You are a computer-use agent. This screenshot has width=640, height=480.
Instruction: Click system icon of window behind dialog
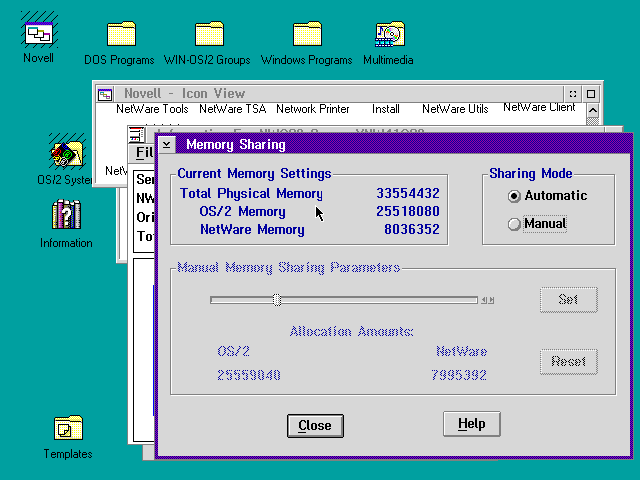tap(136, 134)
